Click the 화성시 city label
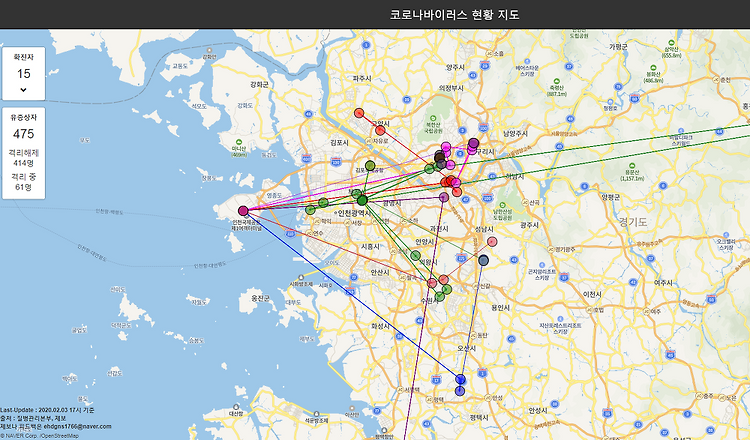The width and height of the screenshot is (750, 440). click(x=381, y=326)
